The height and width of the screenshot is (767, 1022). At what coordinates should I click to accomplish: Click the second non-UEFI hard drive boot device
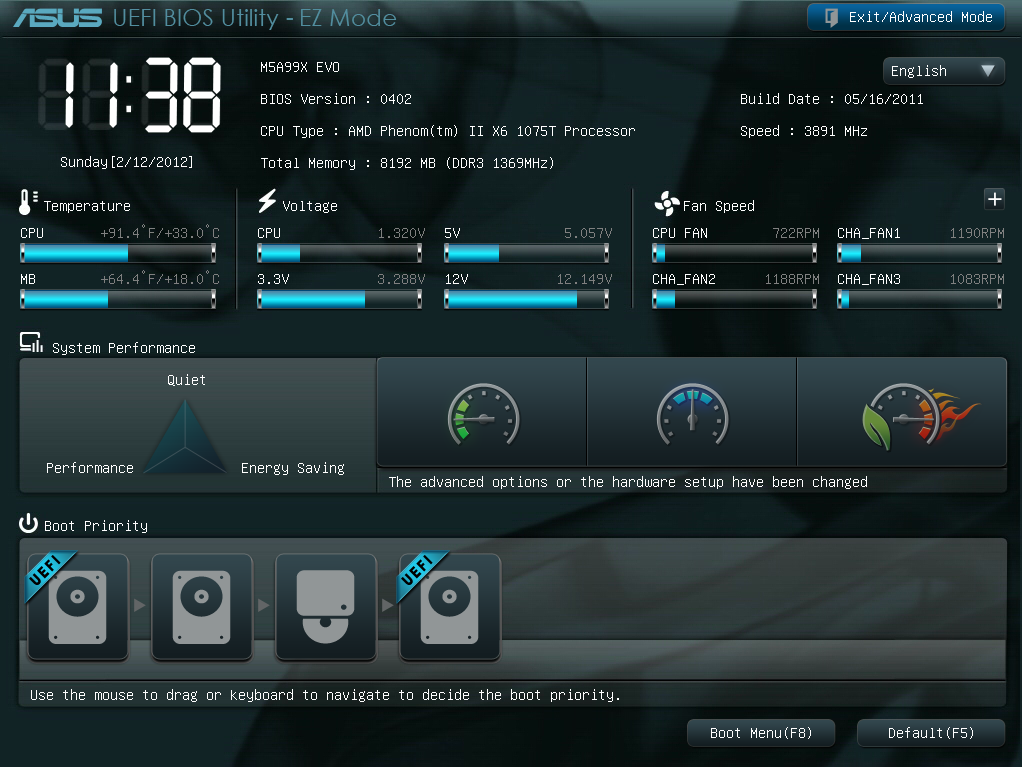pyautogui.click(x=201, y=607)
